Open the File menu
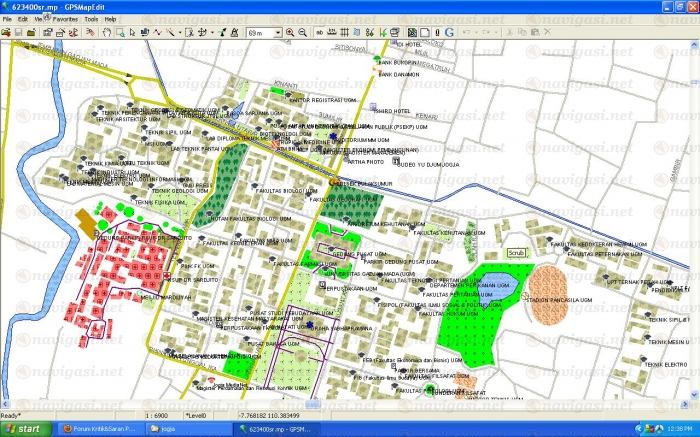Viewport: 700px width, 437px height. click(x=8, y=19)
